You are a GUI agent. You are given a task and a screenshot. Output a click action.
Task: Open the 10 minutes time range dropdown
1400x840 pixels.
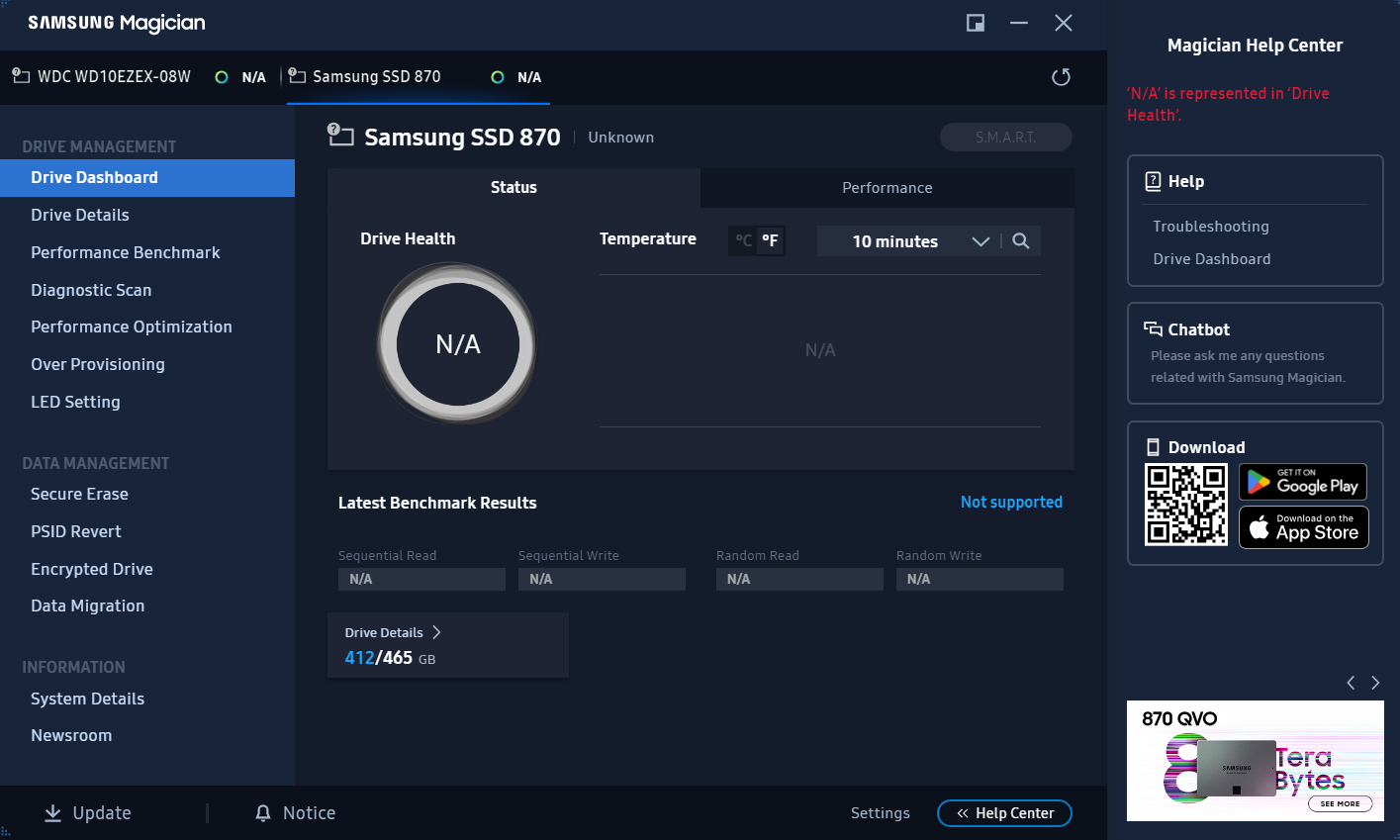907,241
